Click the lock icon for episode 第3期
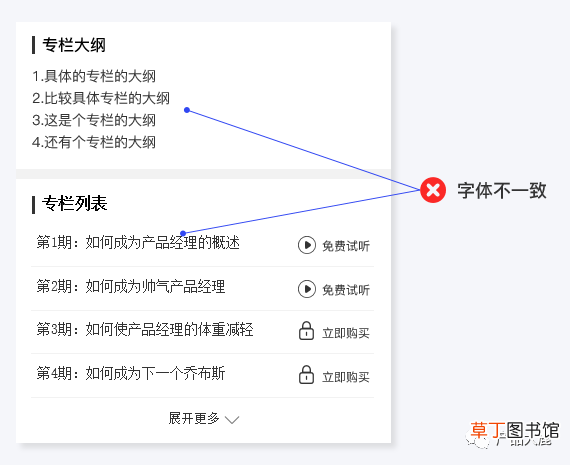Viewport: 570px width, 465px height. 306,330
